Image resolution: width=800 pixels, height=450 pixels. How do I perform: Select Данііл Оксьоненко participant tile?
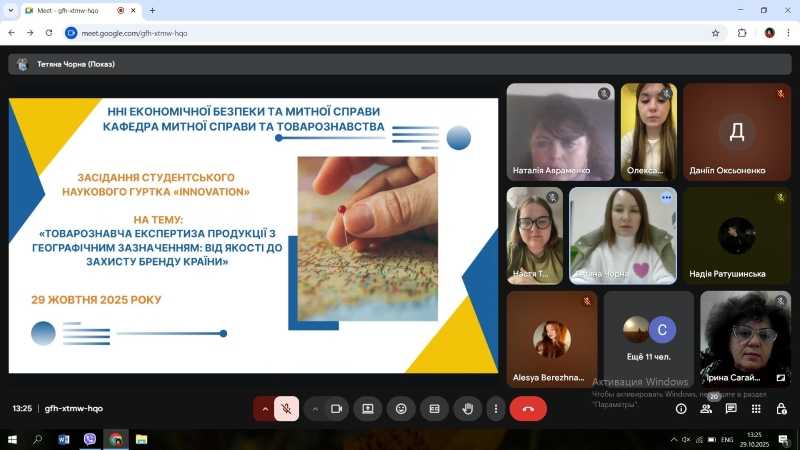pos(737,132)
